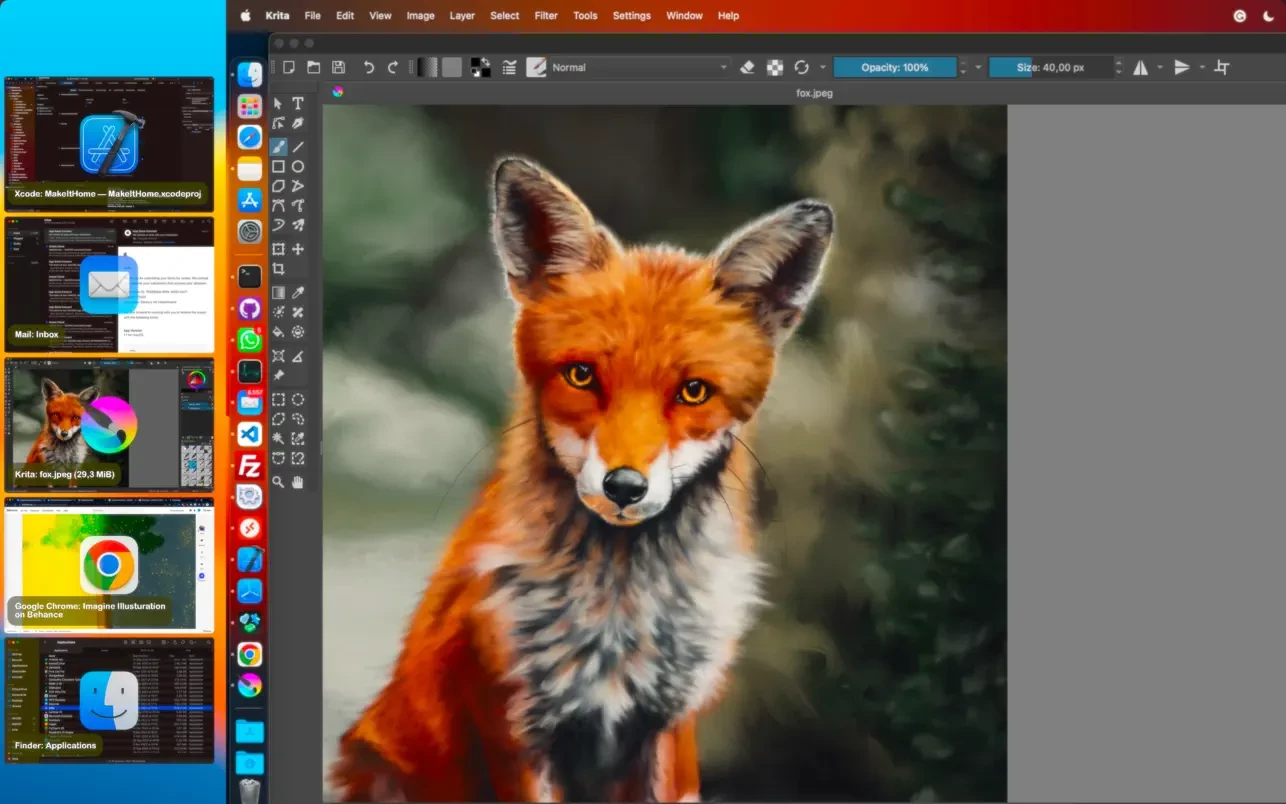Image resolution: width=1286 pixels, height=804 pixels.
Task: Select the Fill bucket tool
Action: point(279,332)
